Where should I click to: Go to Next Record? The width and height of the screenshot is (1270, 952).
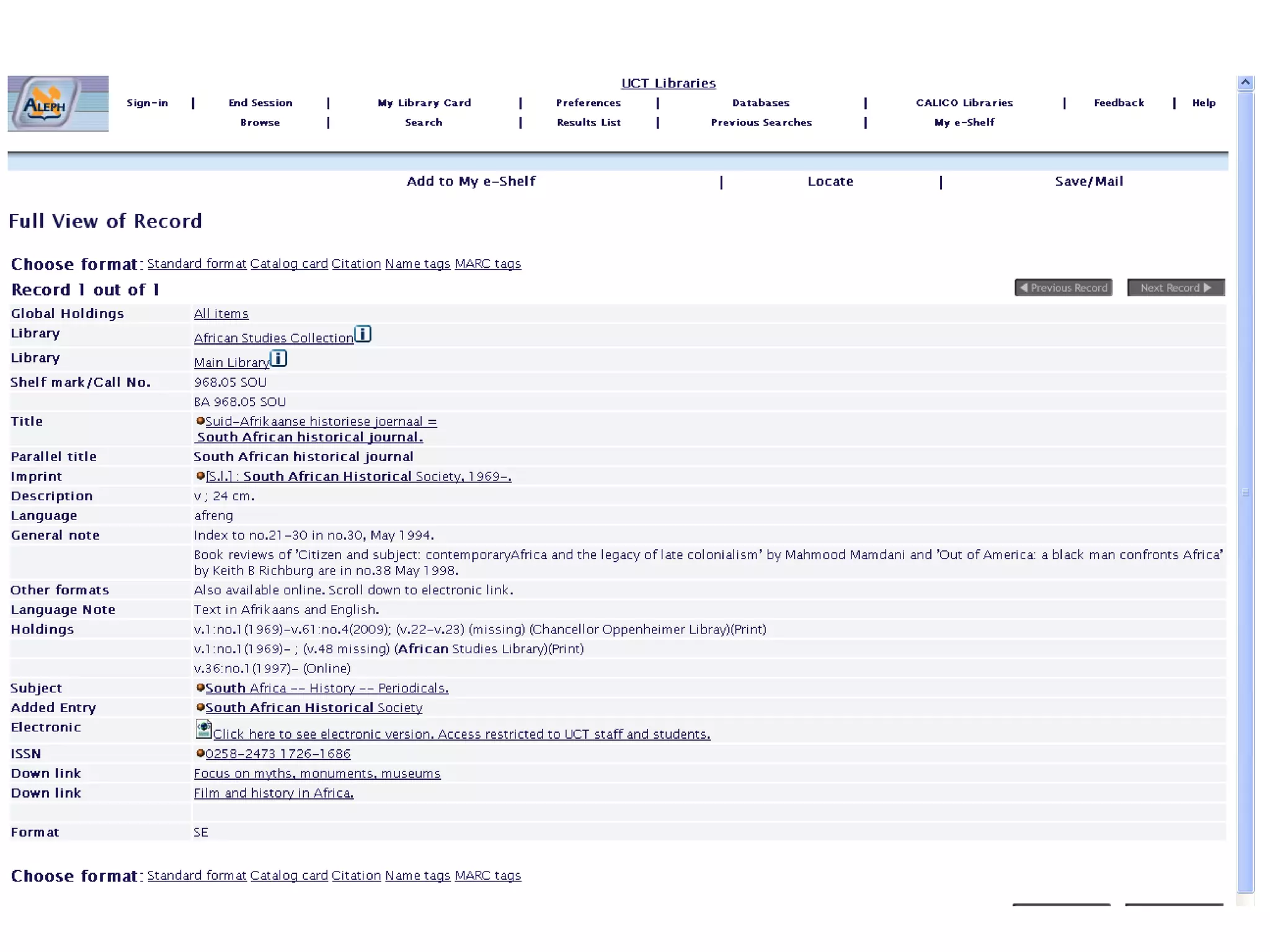coord(1175,288)
